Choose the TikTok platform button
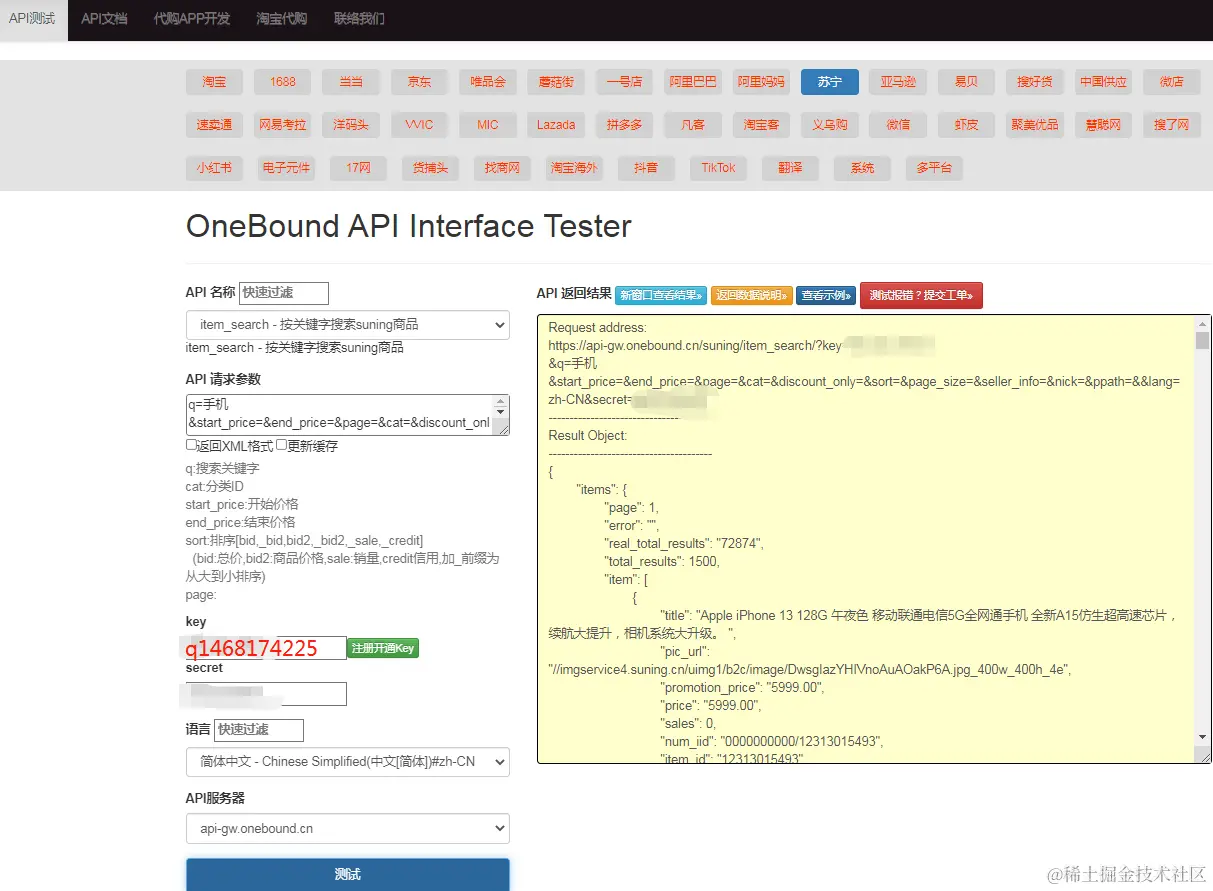Viewport: 1213px width, 891px height. pyautogui.click(x=718, y=168)
